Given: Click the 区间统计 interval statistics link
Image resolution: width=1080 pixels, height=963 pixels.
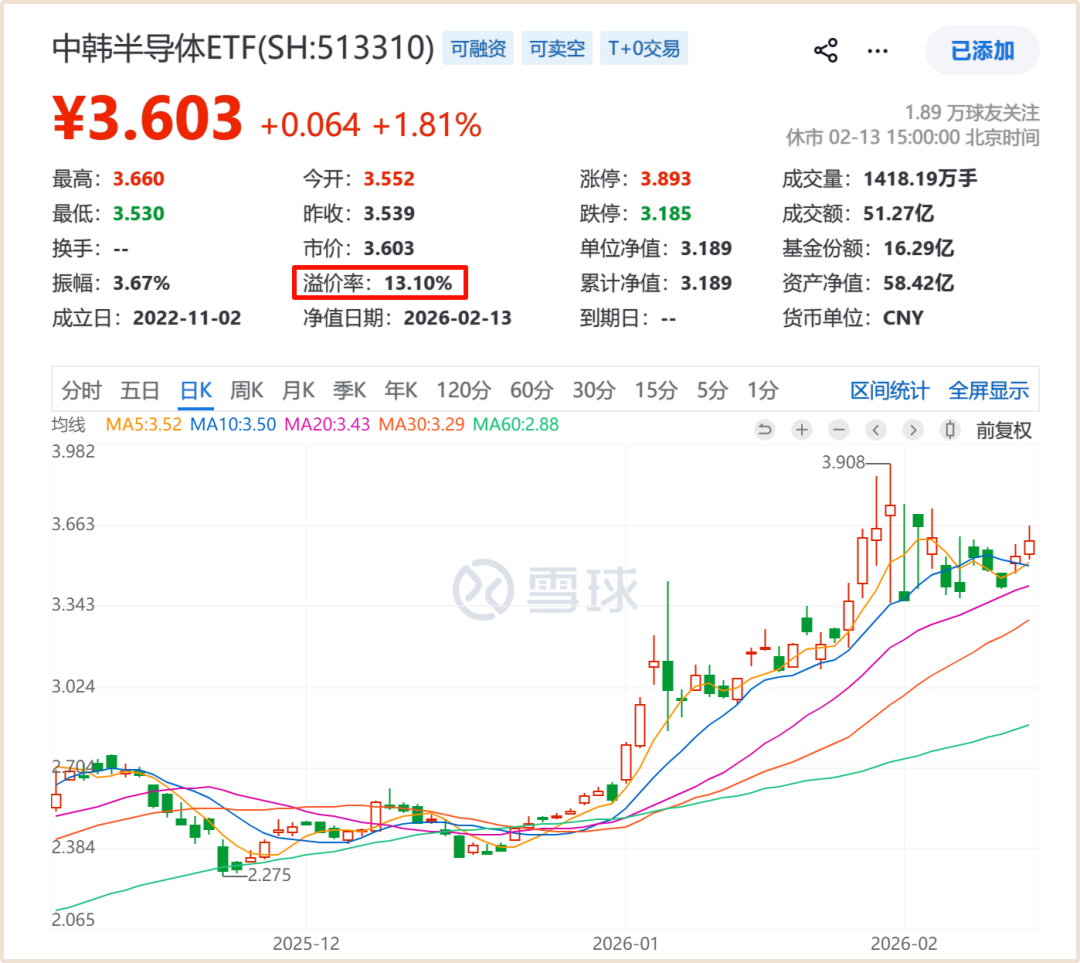Looking at the screenshot, I should click(x=889, y=390).
